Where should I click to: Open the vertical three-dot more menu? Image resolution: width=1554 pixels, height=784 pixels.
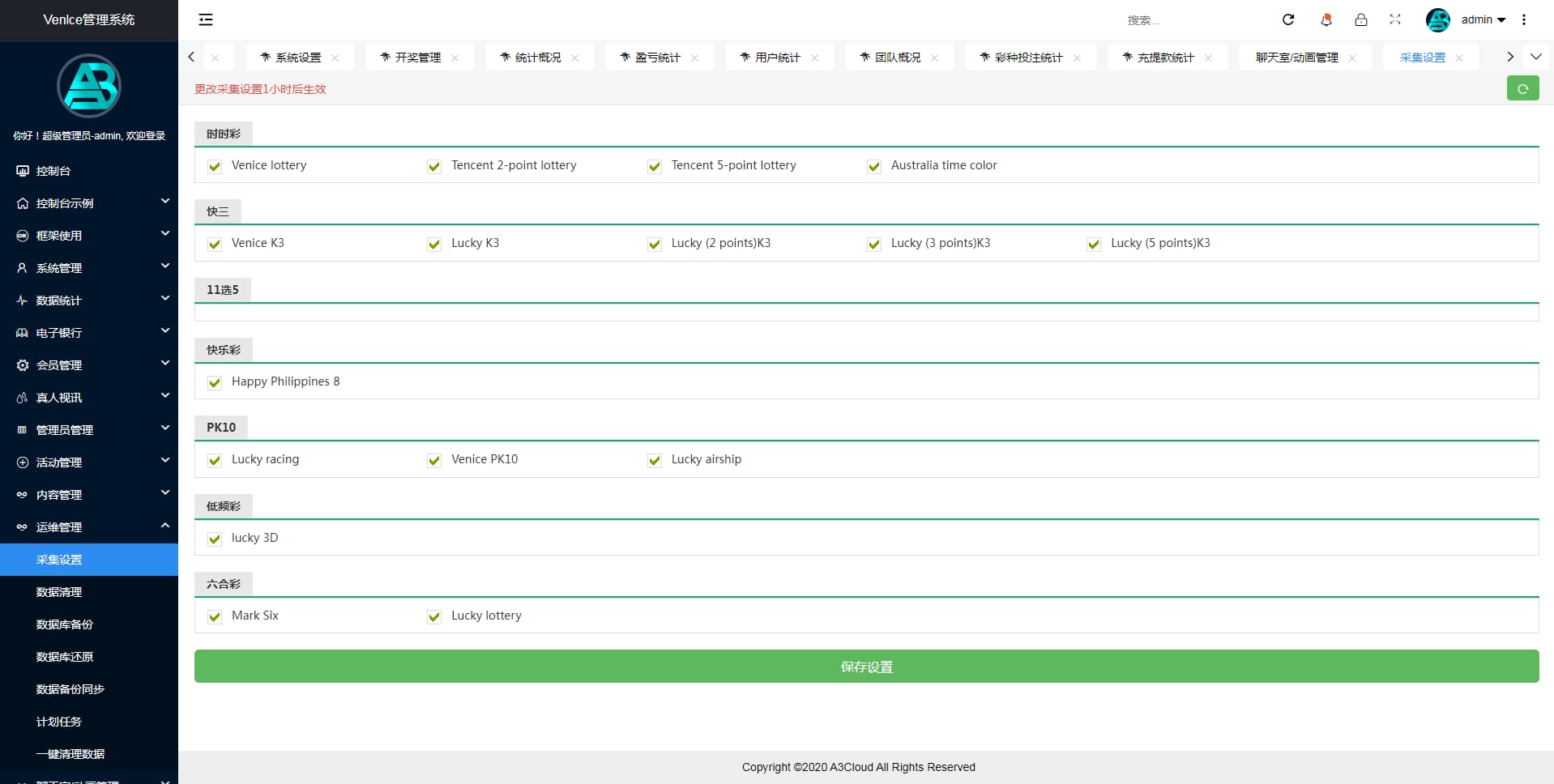coord(1524,19)
